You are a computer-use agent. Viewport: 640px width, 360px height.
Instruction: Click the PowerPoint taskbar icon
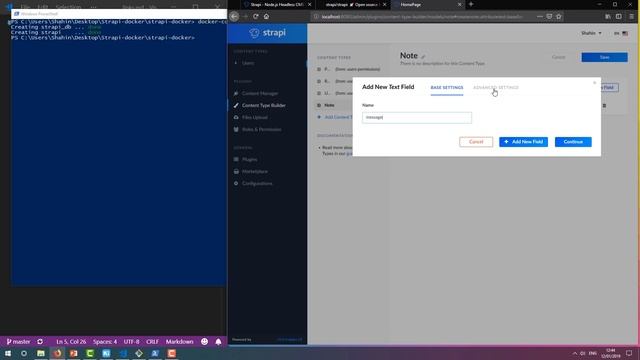(x=73, y=353)
